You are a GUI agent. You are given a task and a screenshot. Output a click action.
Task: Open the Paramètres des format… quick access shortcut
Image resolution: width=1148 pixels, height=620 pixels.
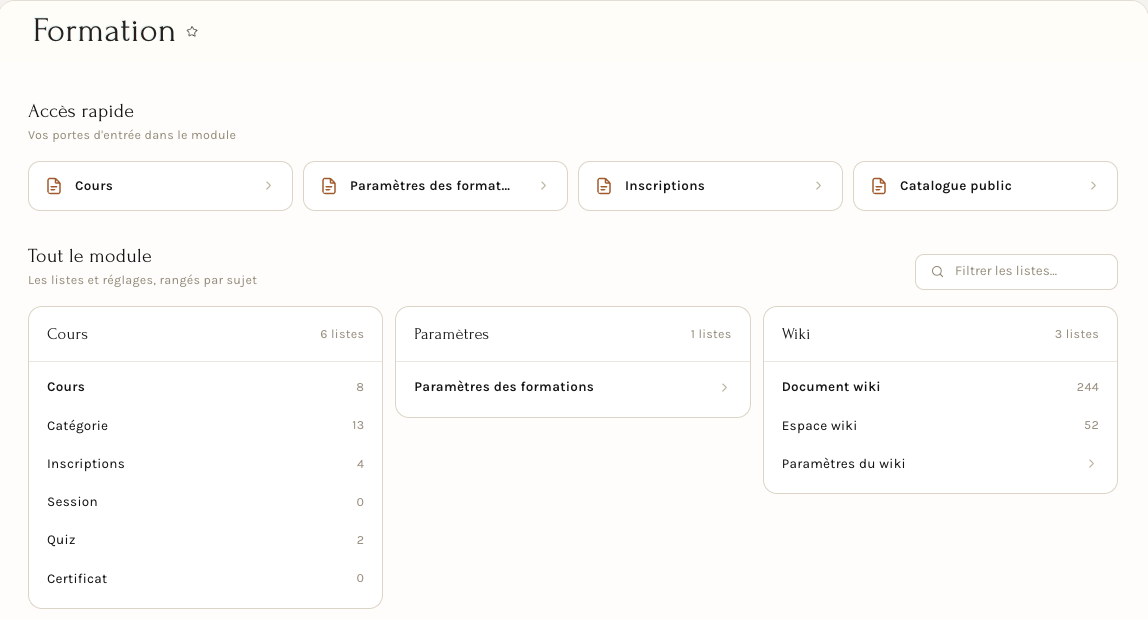[x=436, y=186]
